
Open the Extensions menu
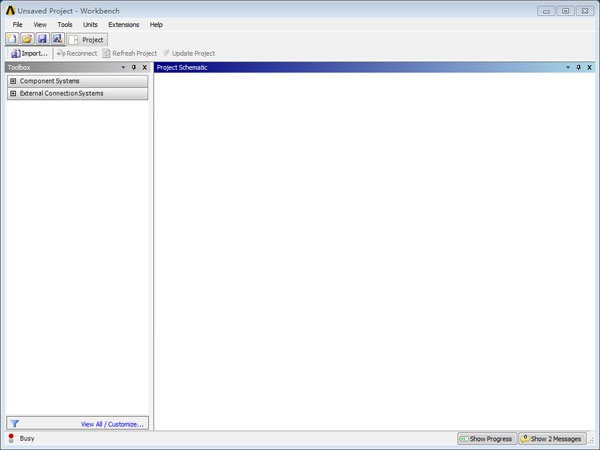124,24
